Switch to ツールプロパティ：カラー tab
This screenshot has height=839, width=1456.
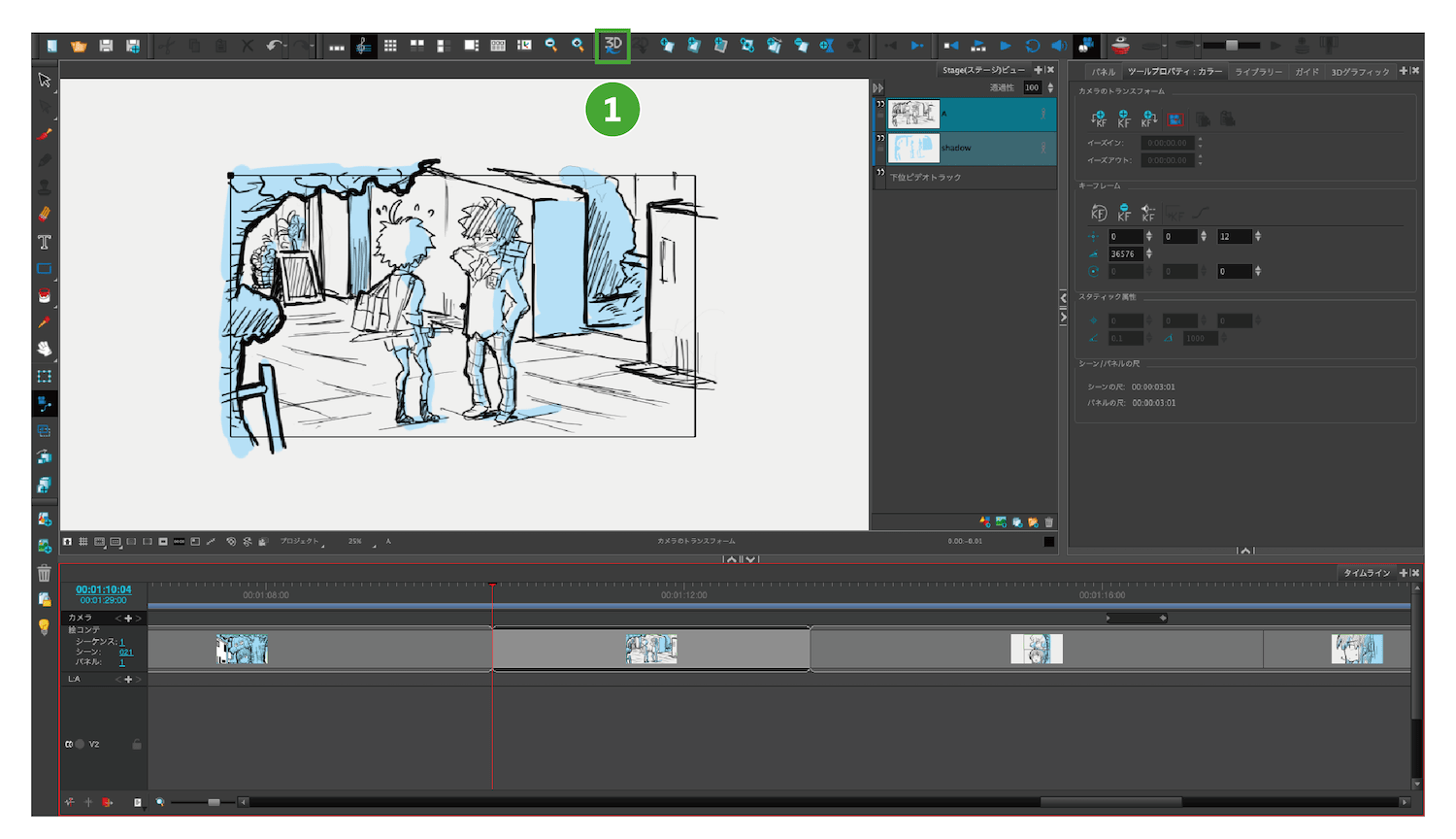[1175, 72]
